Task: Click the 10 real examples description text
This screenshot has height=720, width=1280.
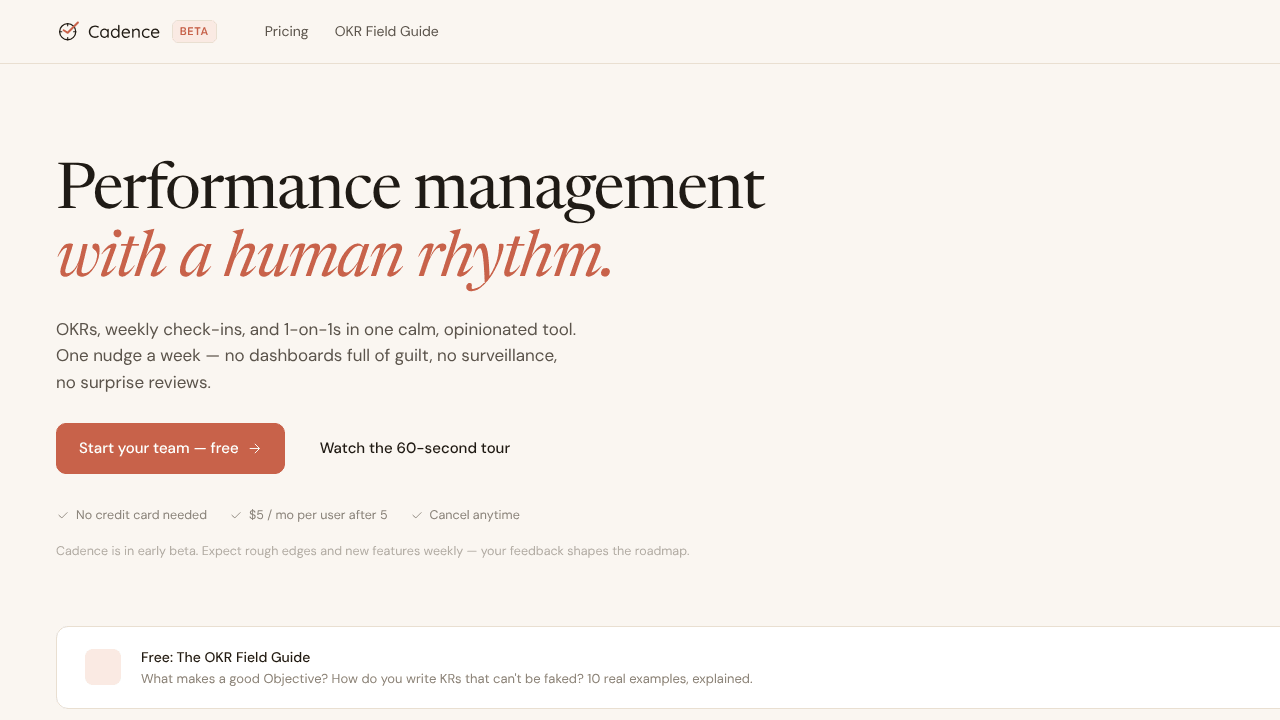Action: [446, 679]
